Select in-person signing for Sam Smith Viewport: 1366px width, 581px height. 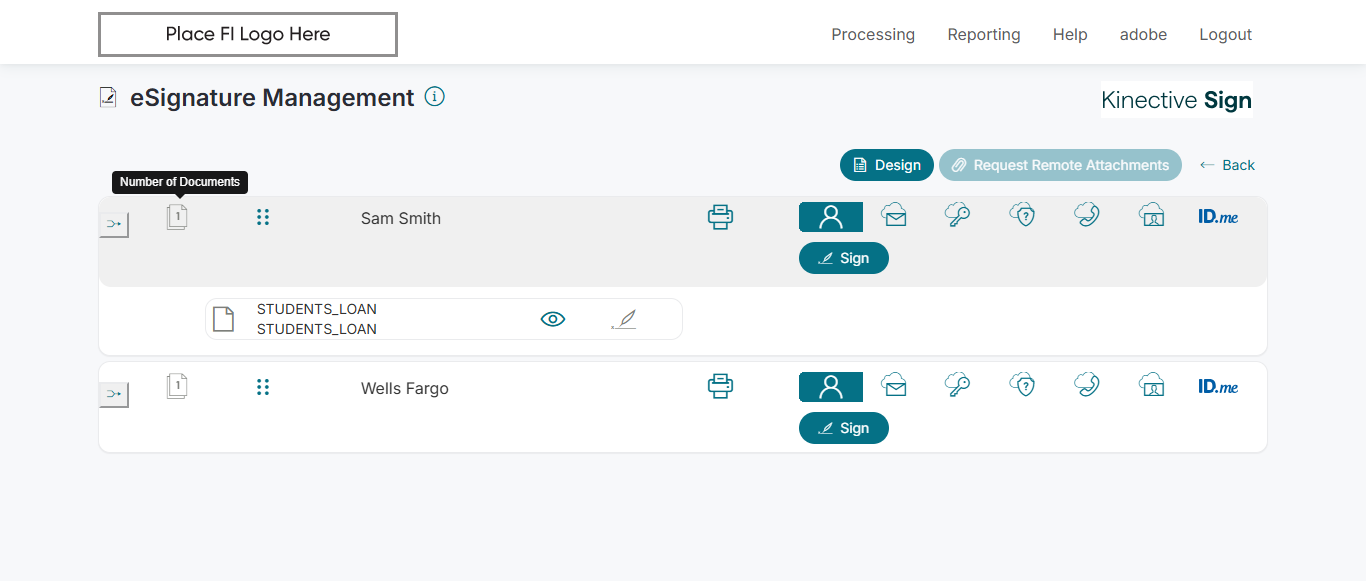830,217
